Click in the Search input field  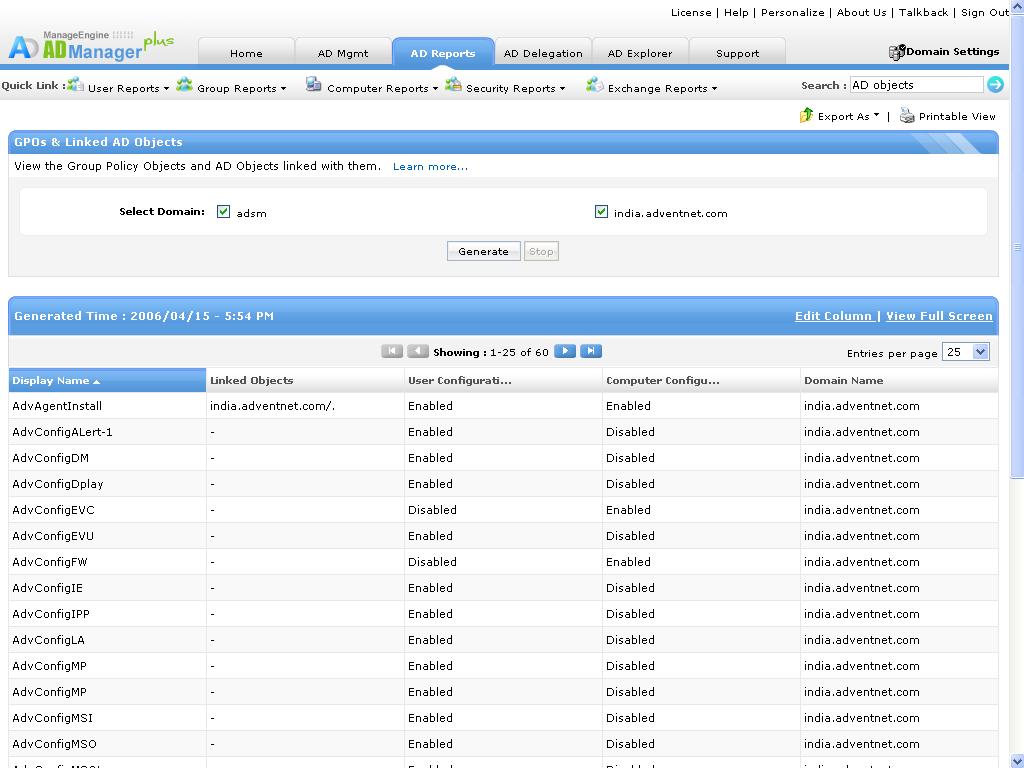coord(915,85)
